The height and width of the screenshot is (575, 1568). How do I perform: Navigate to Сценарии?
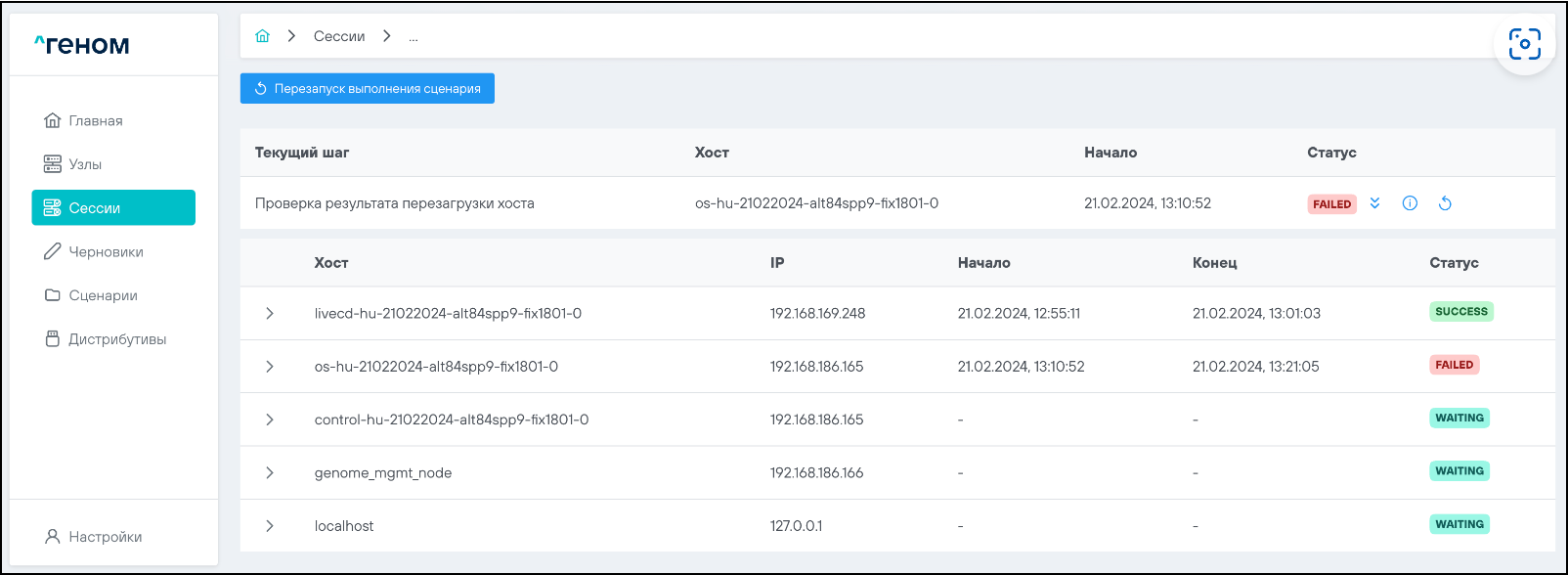(103, 295)
